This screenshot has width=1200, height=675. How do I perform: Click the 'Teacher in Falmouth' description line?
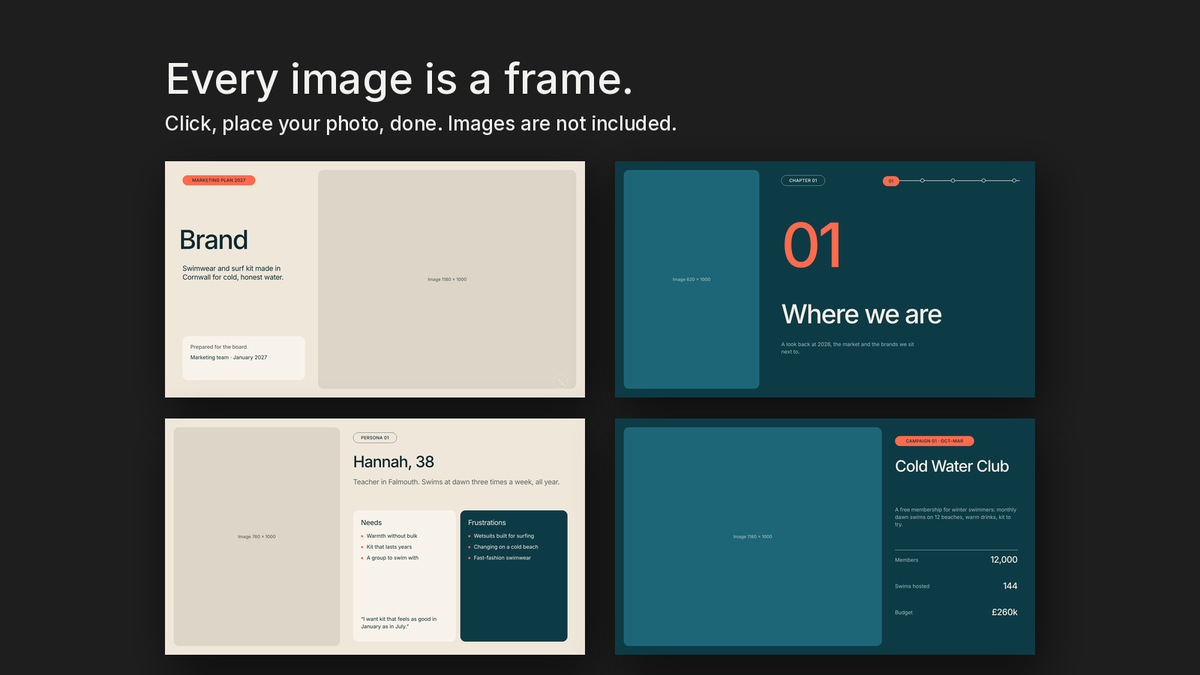pyautogui.click(x=456, y=482)
